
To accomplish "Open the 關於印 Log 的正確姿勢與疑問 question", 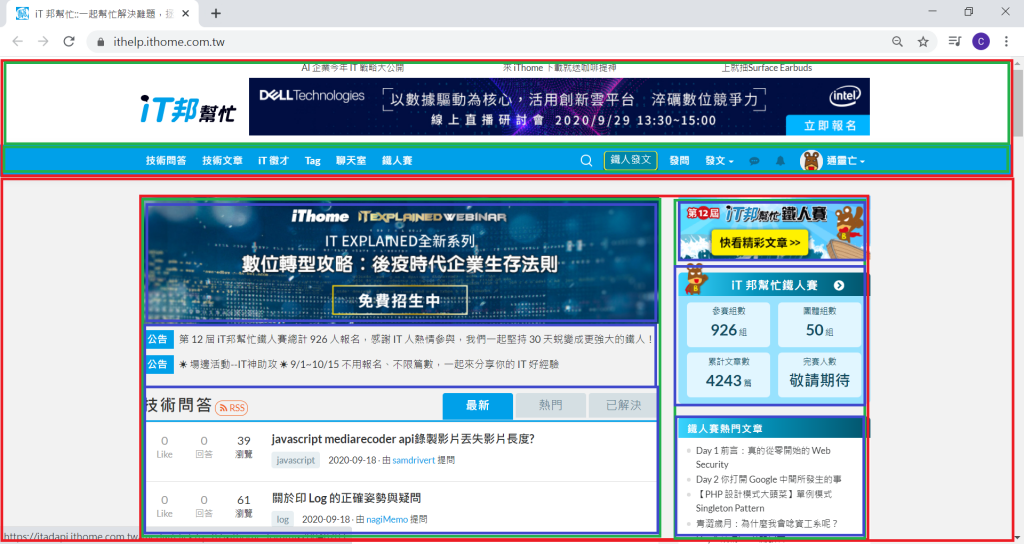I will click(x=346, y=498).
